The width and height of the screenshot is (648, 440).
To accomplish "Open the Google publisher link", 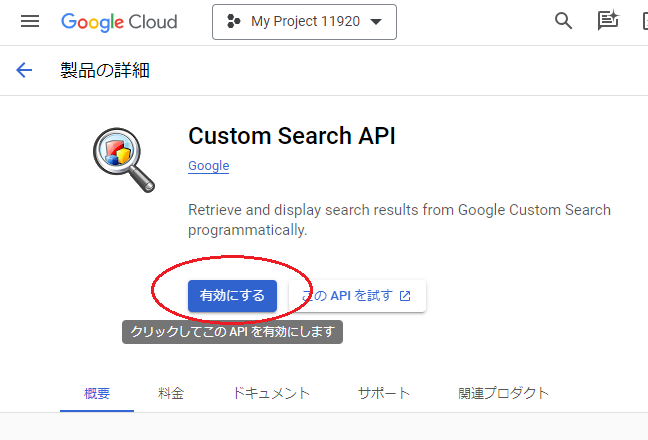I will click(208, 166).
